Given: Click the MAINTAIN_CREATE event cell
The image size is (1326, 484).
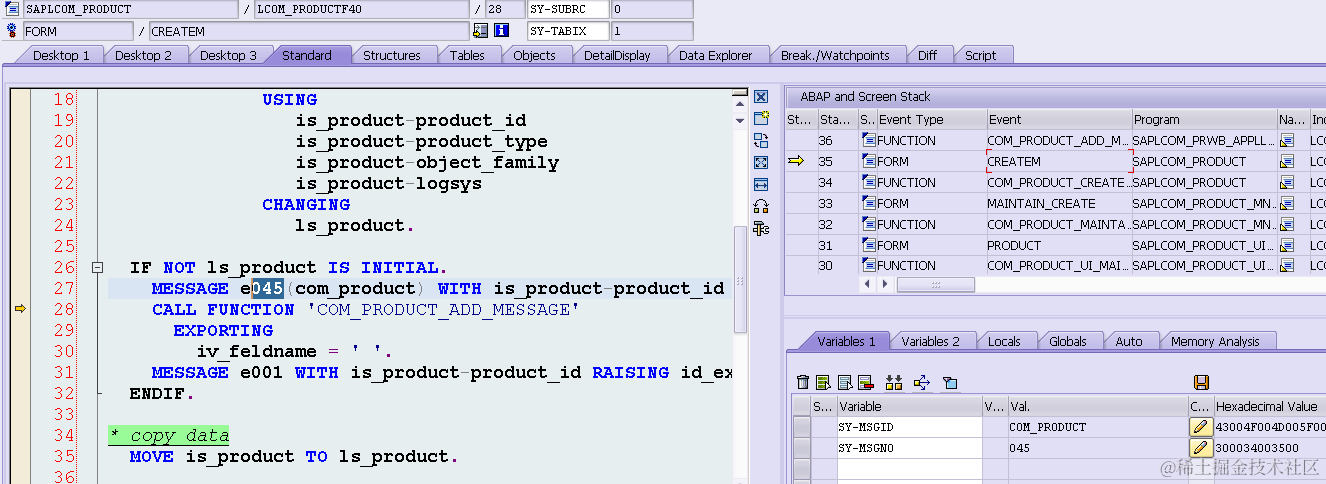Looking at the screenshot, I should coord(1058,204).
